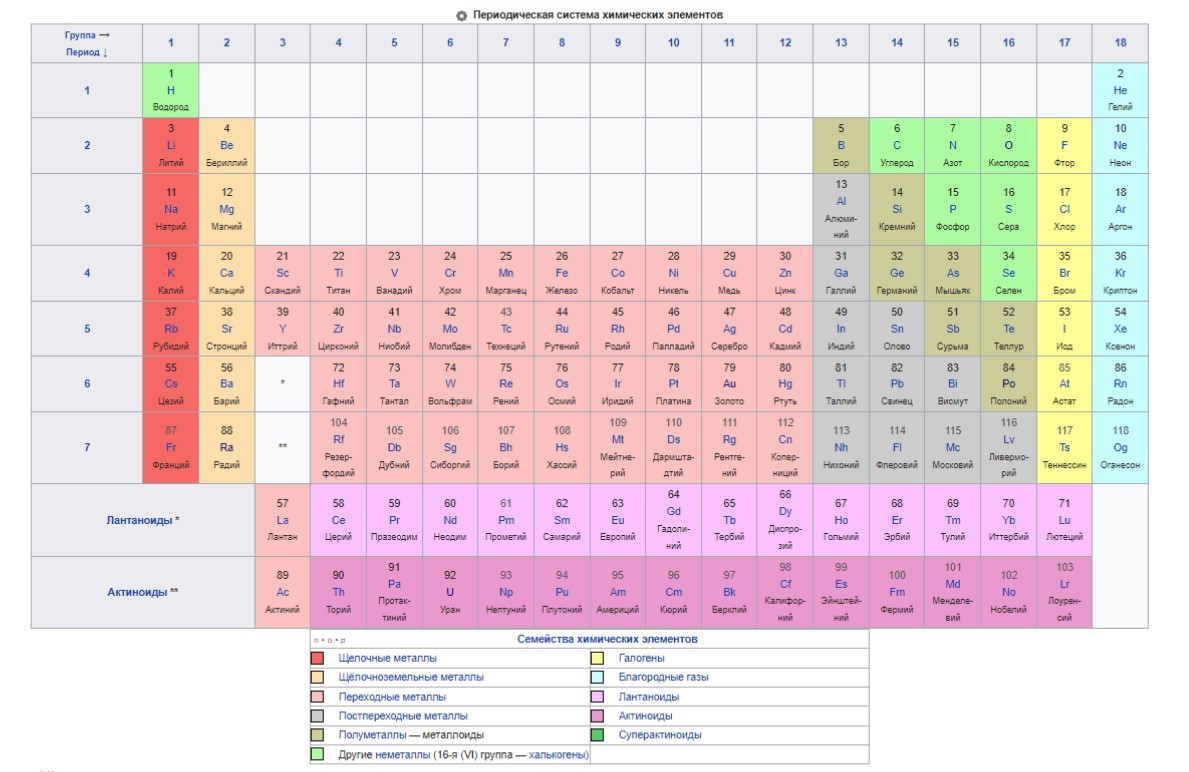Select the Иод (I) element cell
The width and height of the screenshot is (1189, 772).
1065,328
